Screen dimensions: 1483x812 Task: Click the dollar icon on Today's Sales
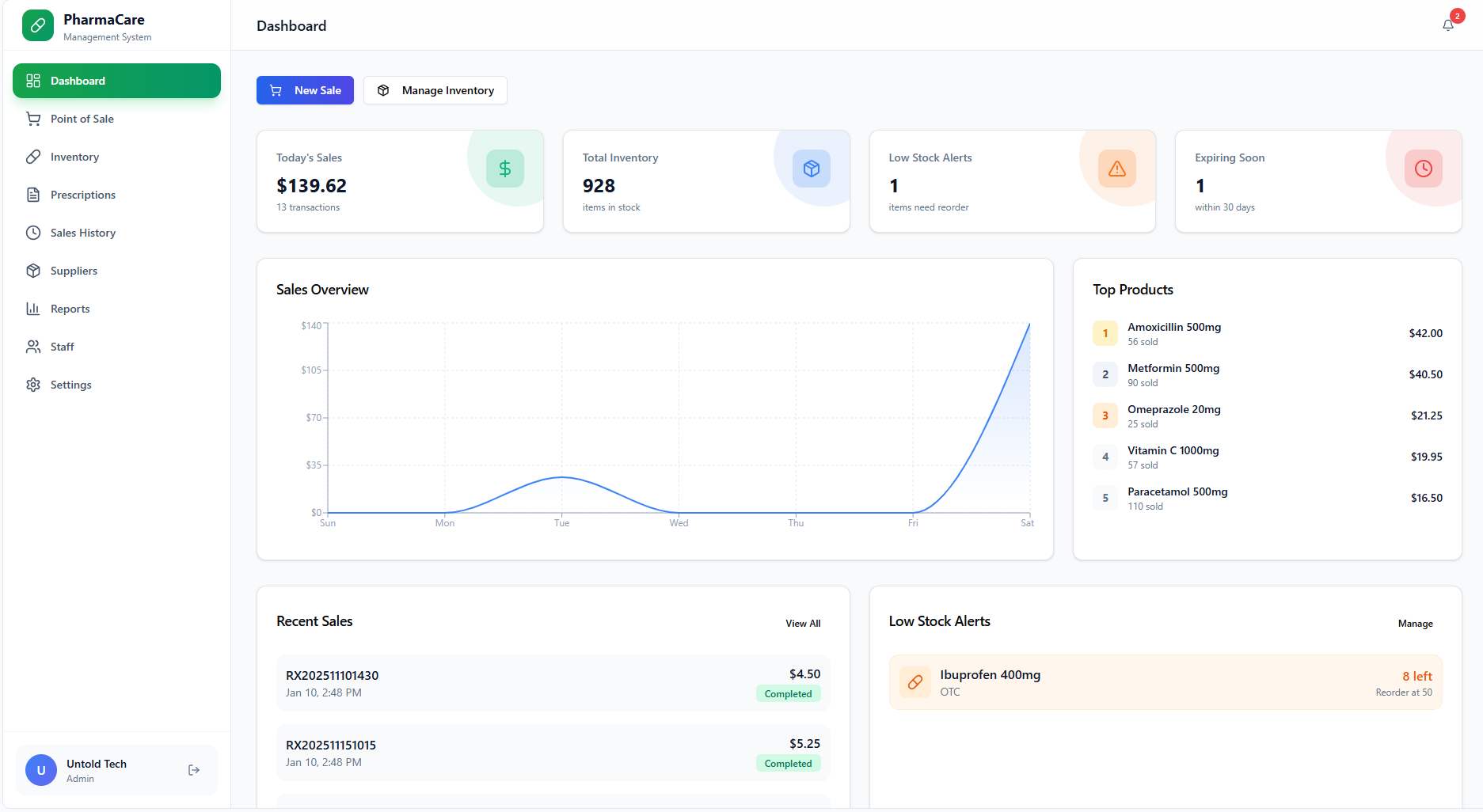point(504,169)
